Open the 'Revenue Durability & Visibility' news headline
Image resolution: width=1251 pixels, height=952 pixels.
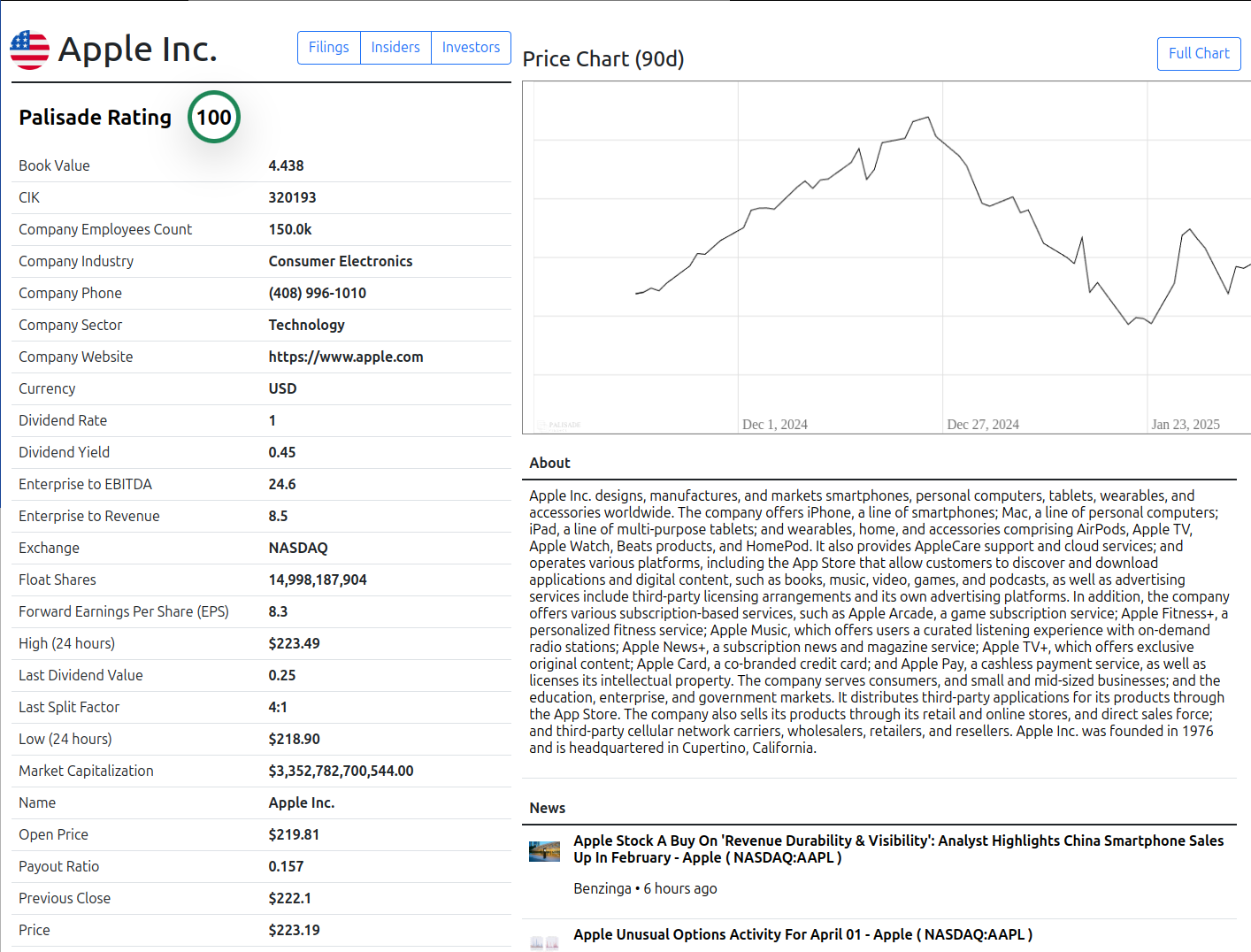pos(898,849)
